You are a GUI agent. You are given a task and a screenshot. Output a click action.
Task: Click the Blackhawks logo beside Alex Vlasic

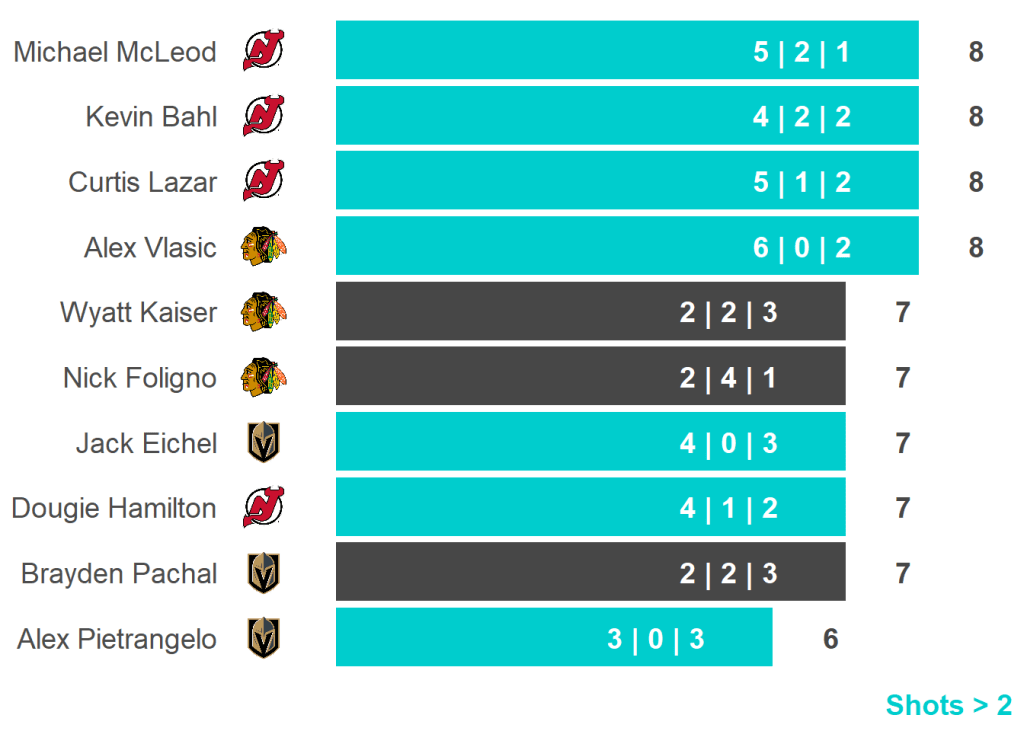263,247
